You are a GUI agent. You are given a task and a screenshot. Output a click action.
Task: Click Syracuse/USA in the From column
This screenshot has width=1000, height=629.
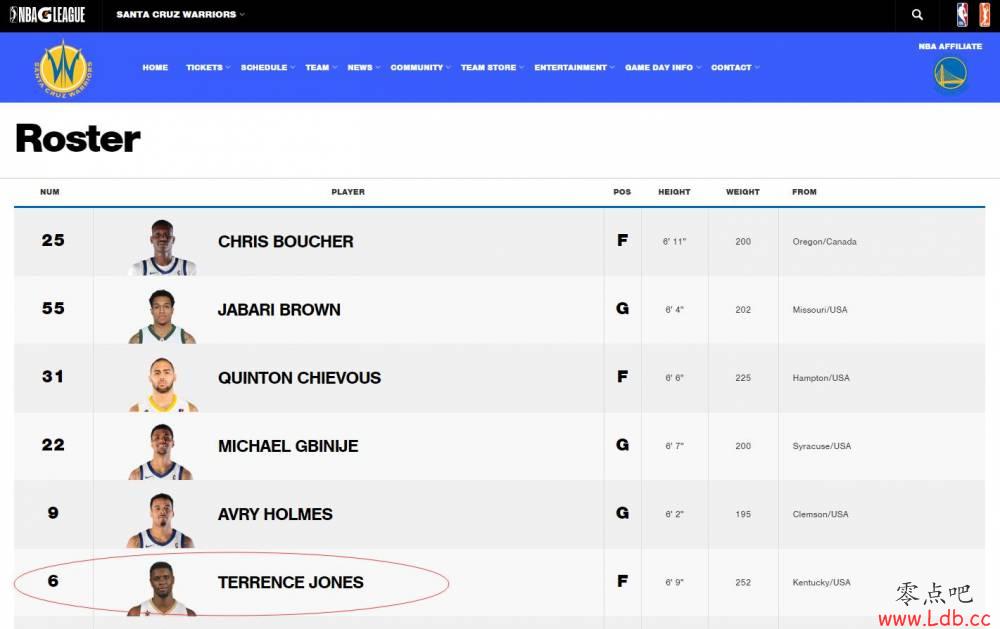822,447
